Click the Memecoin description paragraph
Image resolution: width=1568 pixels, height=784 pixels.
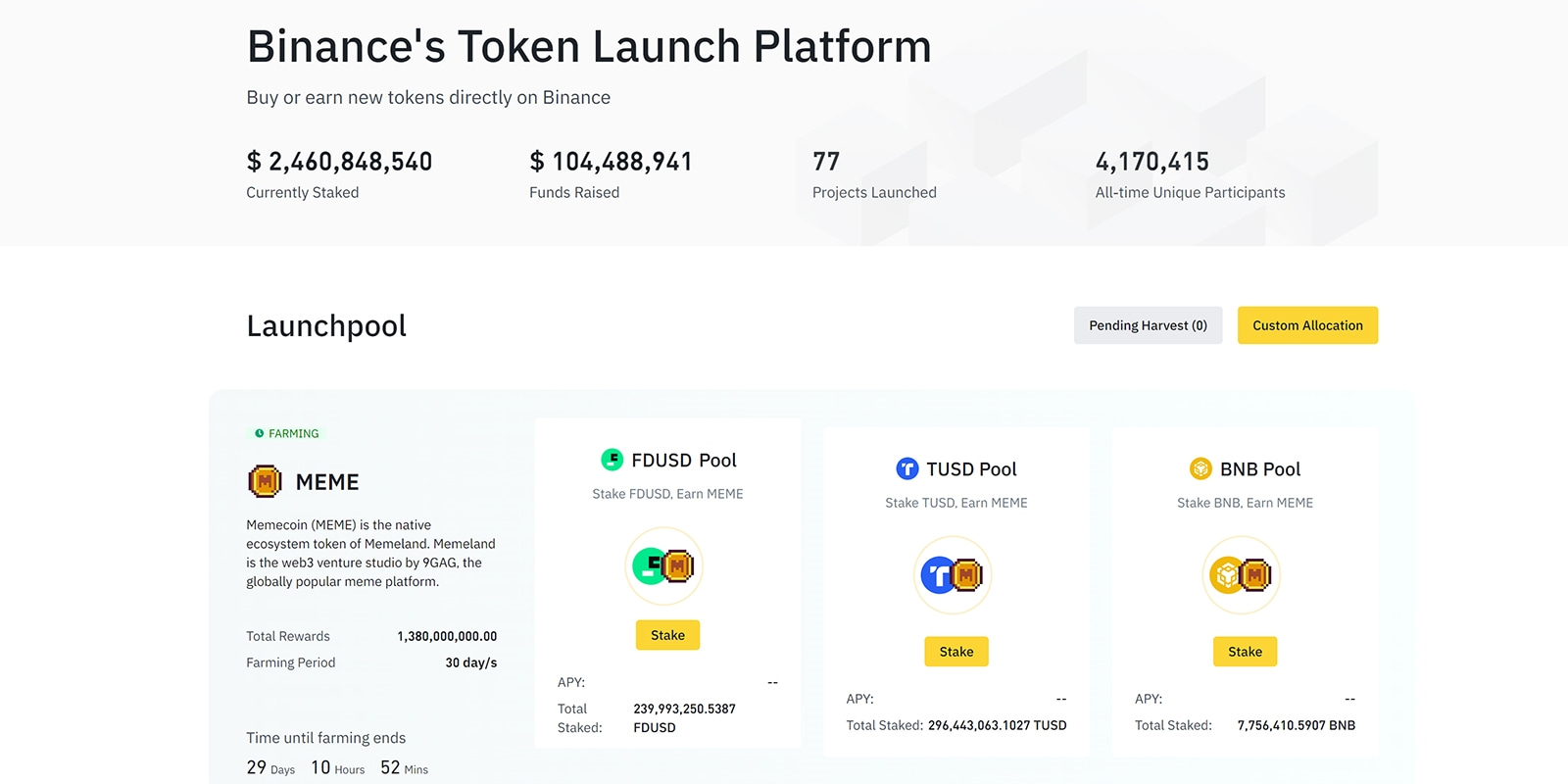coord(371,553)
